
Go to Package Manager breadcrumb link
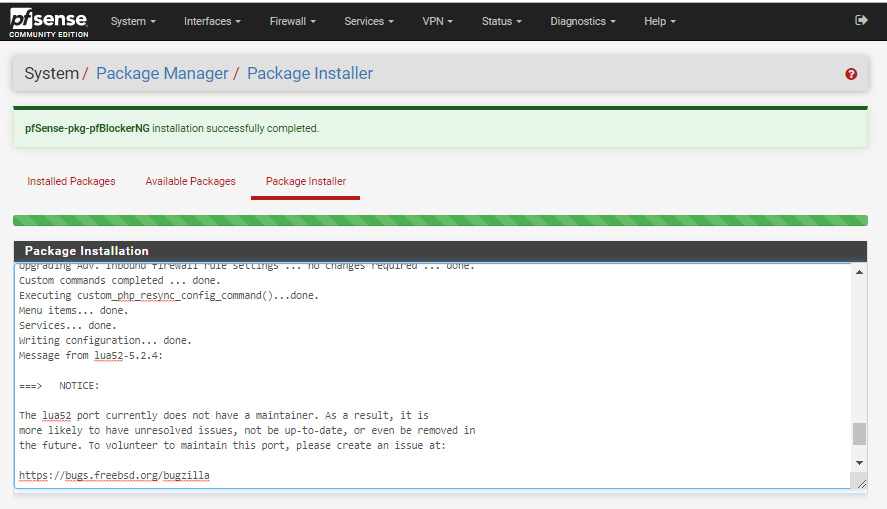click(x=162, y=74)
